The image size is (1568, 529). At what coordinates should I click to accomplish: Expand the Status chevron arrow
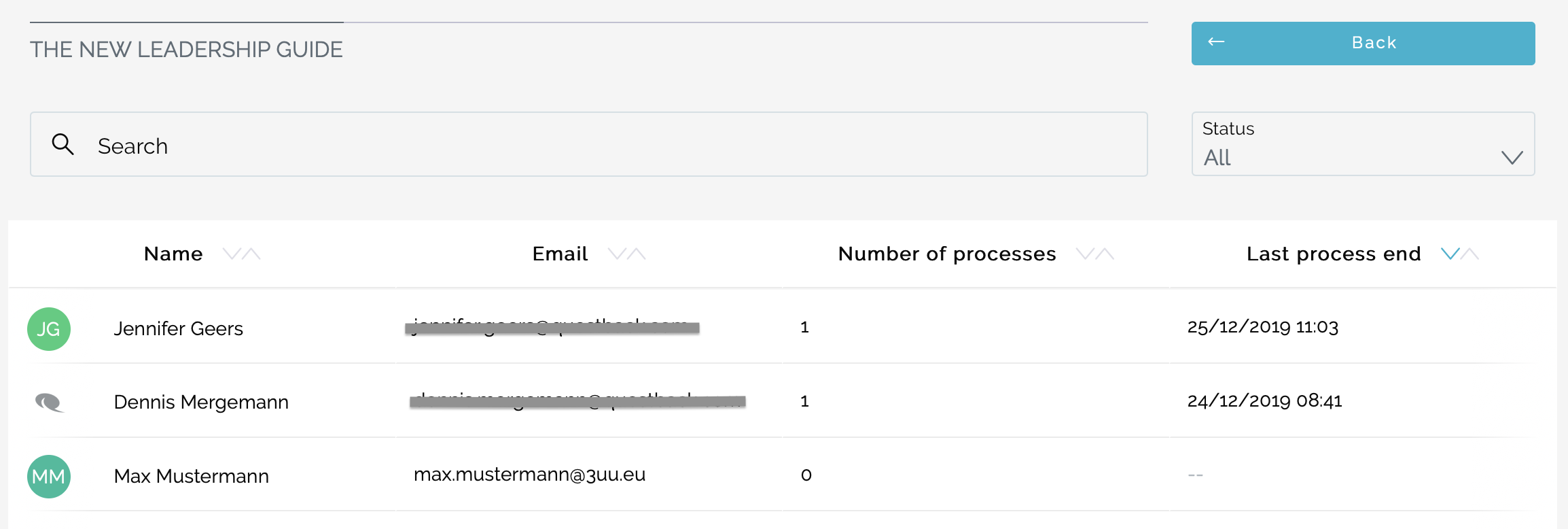coord(1512,158)
